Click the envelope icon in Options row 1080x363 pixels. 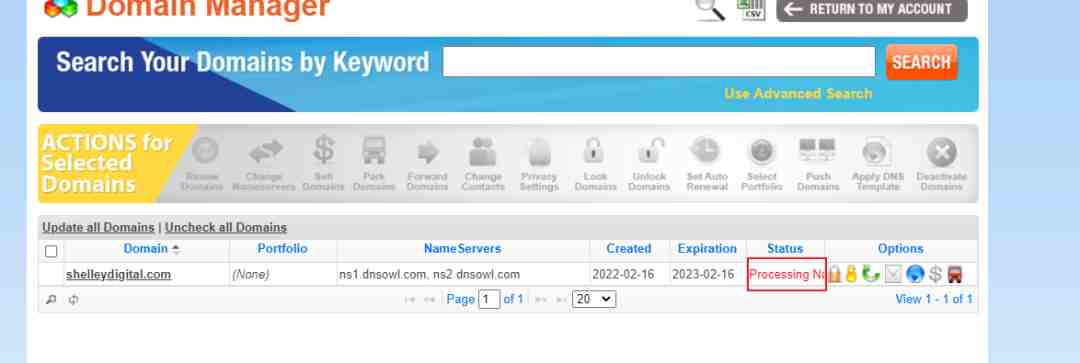[893, 274]
